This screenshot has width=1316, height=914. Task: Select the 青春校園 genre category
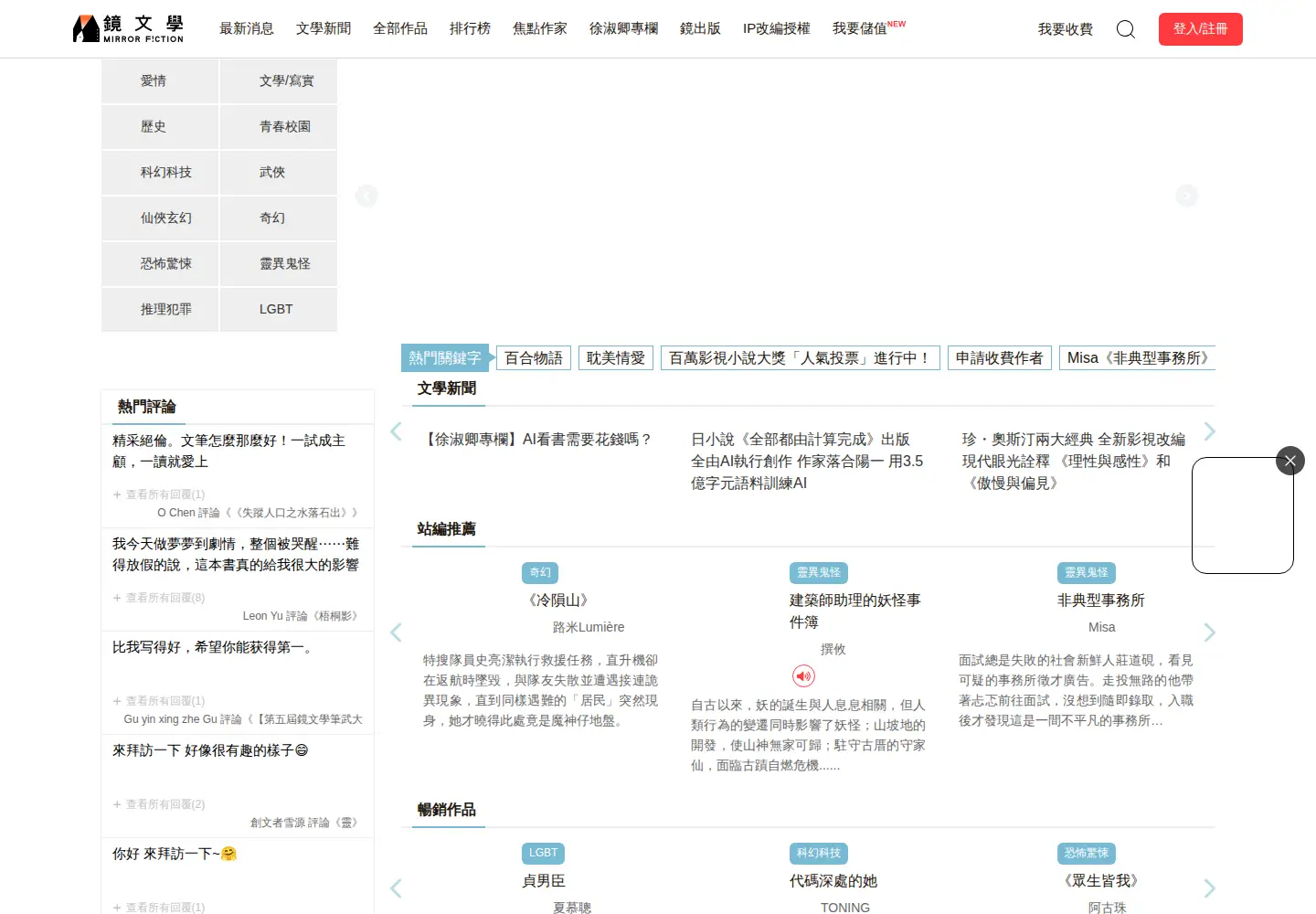click(279, 126)
